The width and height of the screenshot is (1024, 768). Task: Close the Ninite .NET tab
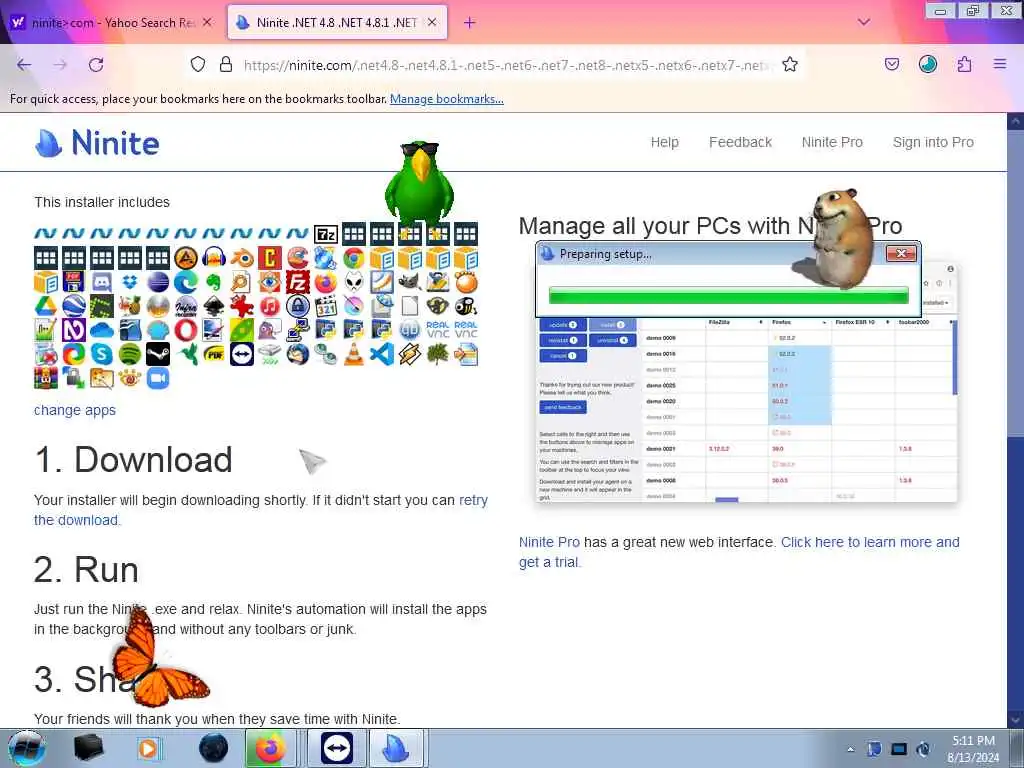point(432,22)
